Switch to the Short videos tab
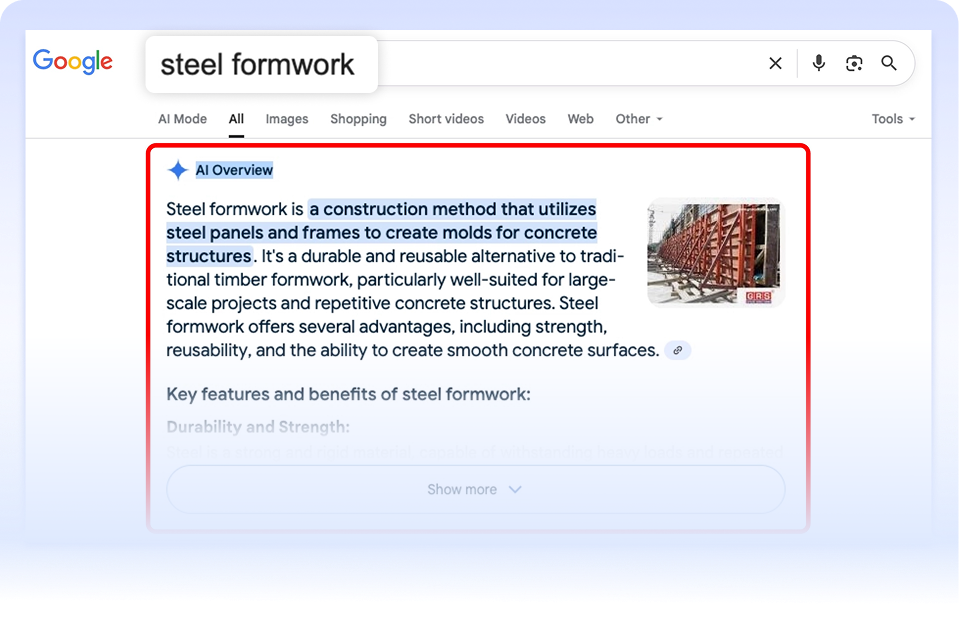 pos(446,119)
